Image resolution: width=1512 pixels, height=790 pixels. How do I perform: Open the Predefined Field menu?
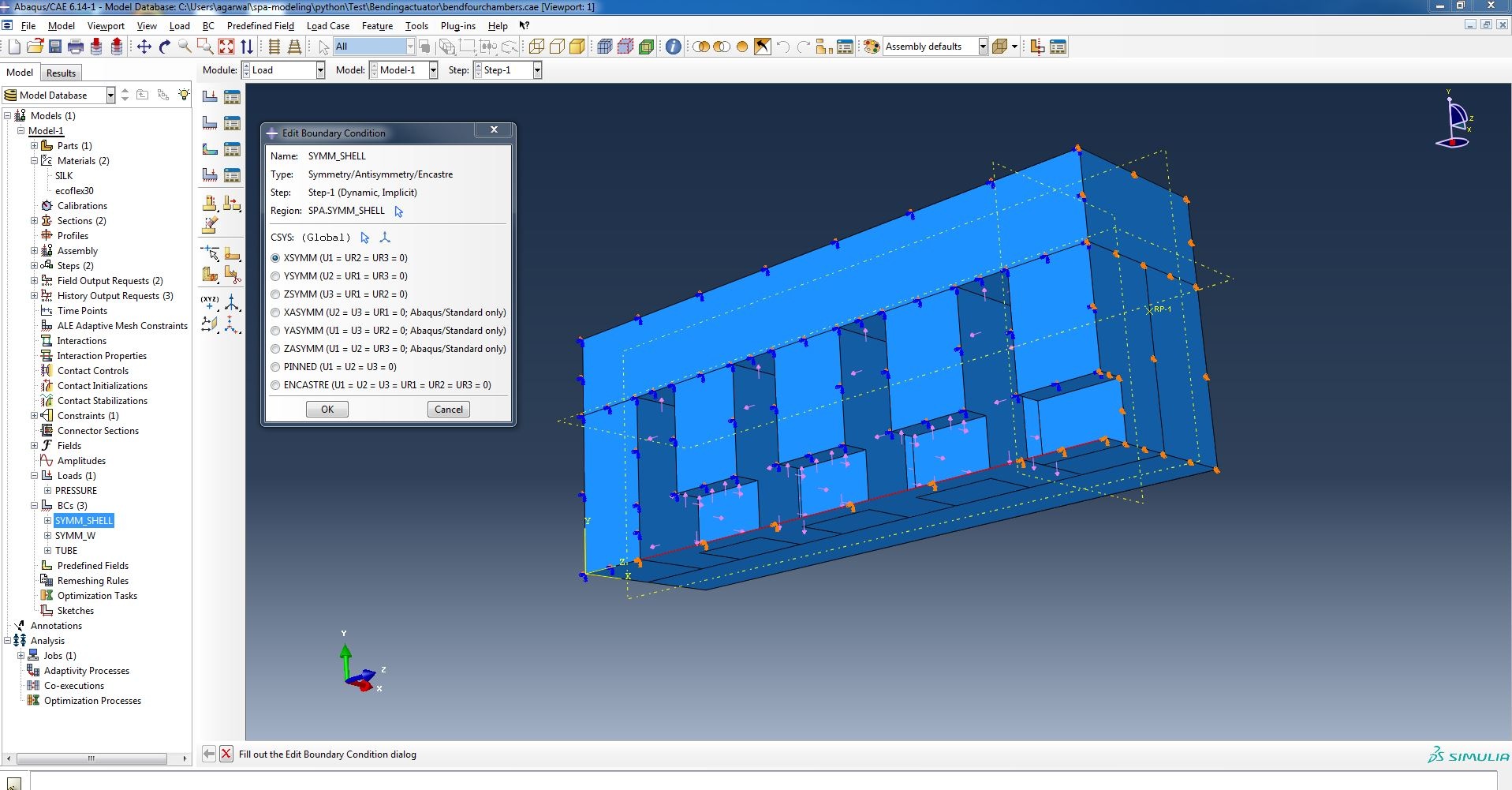(260, 26)
